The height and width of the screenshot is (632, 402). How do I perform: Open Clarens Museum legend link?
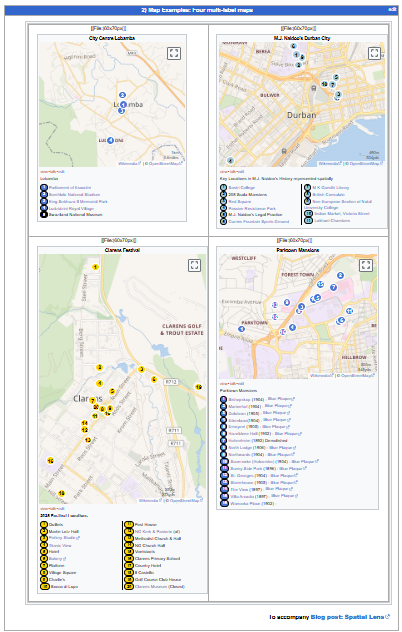[151, 586]
